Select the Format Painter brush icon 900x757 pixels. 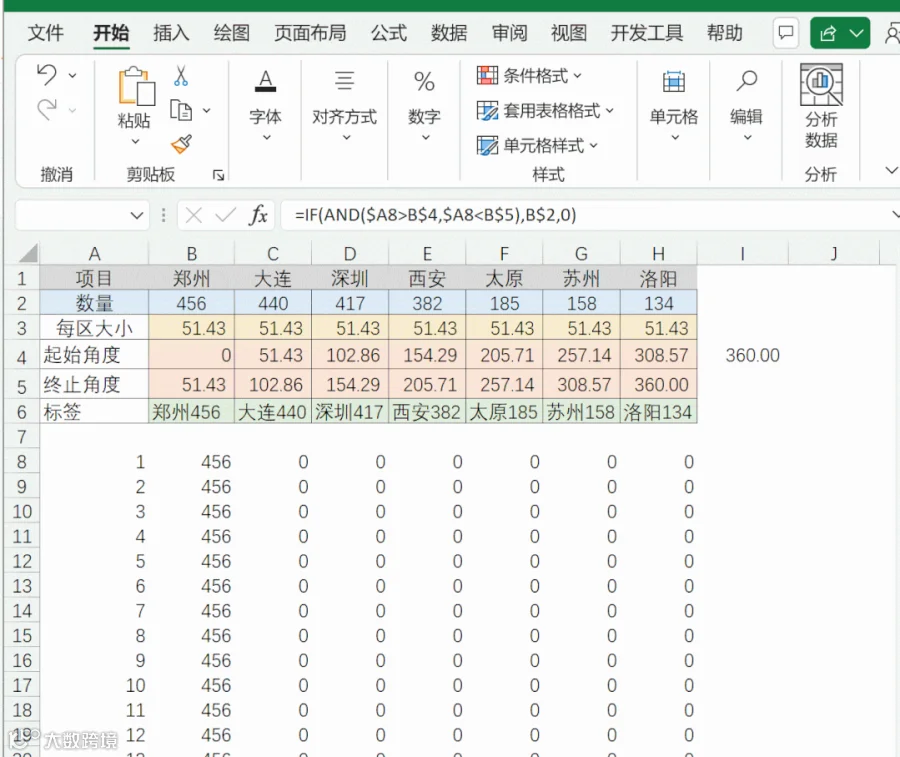(181, 143)
